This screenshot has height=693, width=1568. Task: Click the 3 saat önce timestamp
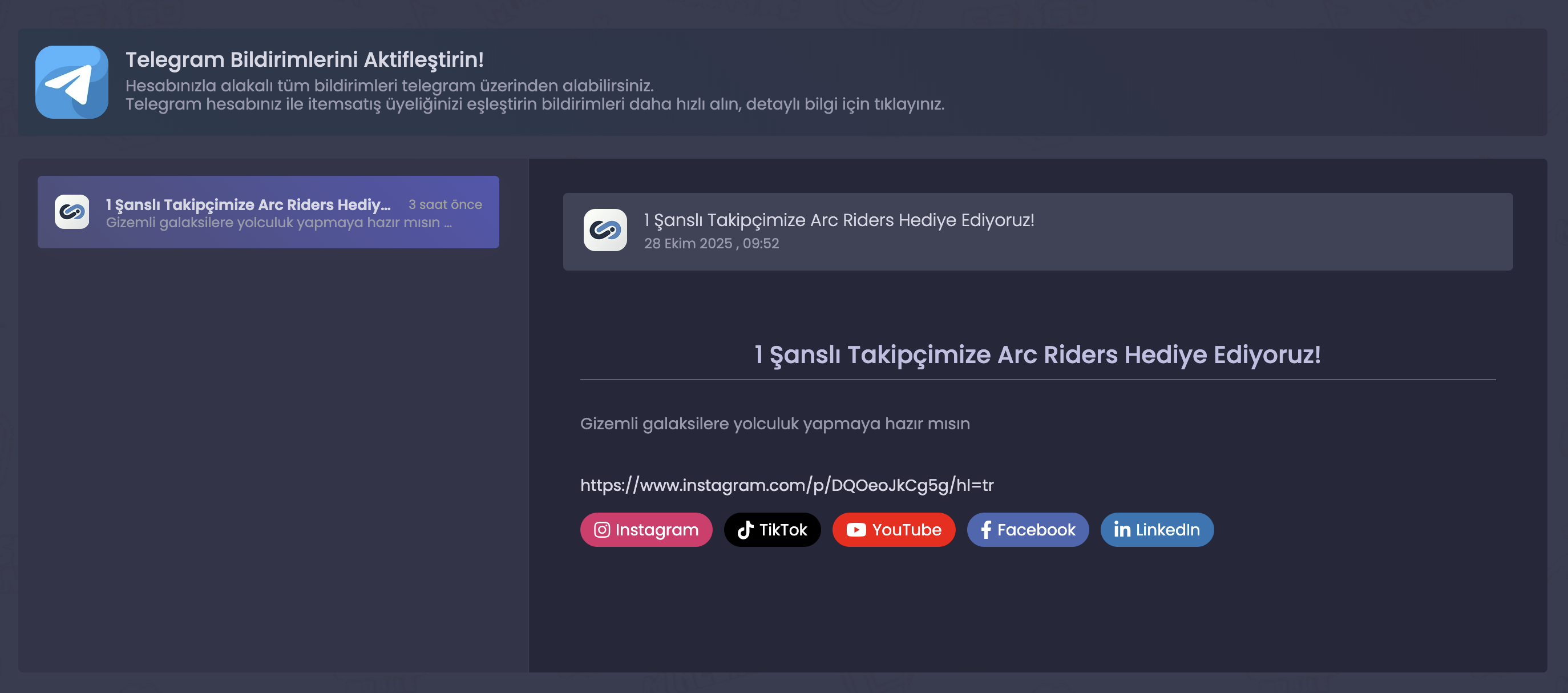(444, 204)
